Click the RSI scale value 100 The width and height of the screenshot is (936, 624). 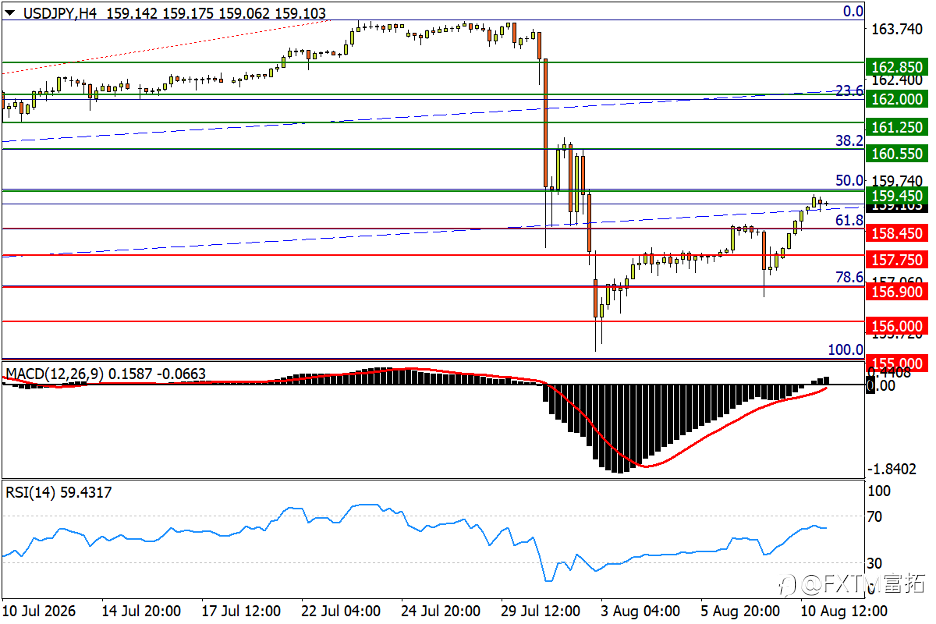click(x=879, y=491)
